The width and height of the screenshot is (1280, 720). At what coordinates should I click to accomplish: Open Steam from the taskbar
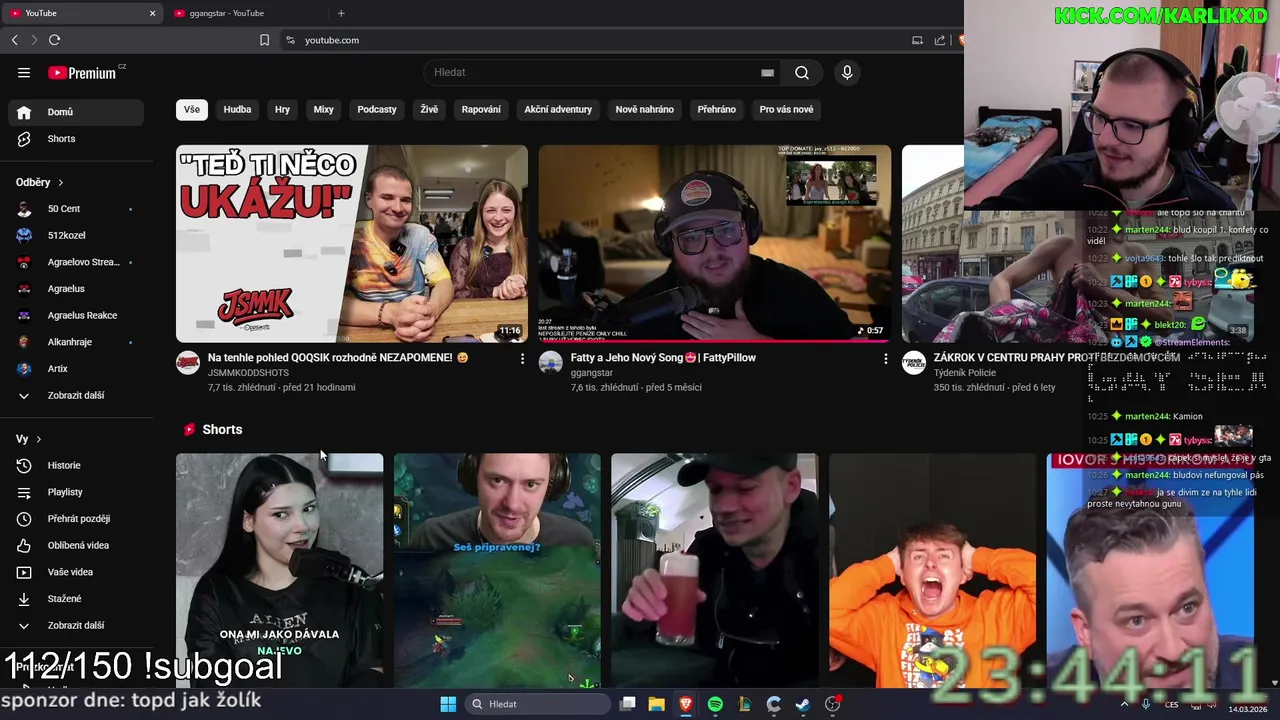[803, 704]
